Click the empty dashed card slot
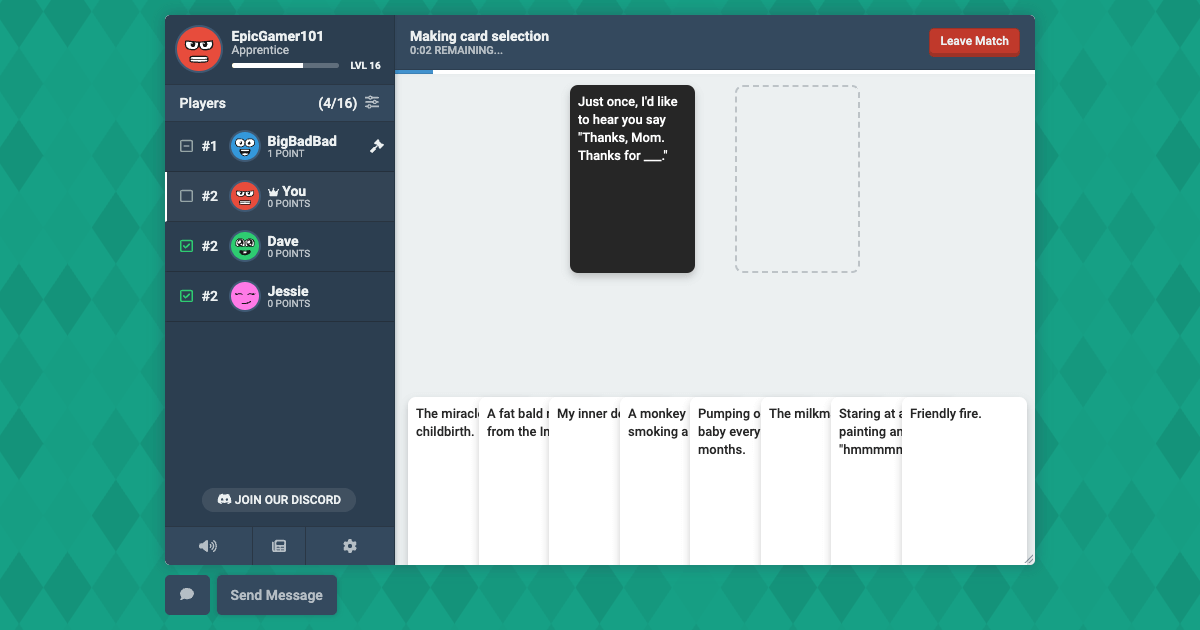 tap(797, 179)
